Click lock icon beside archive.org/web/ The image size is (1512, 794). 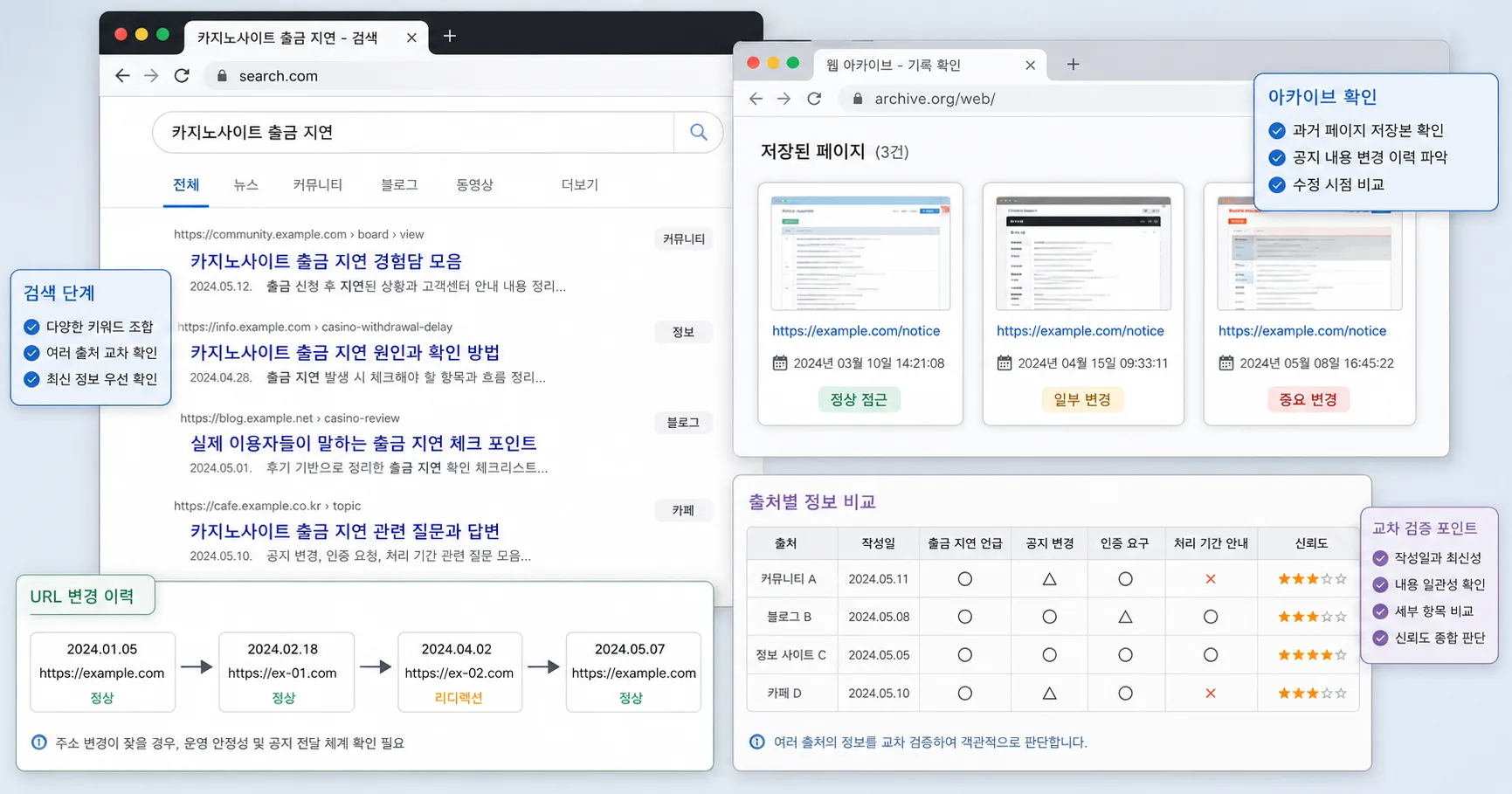point(858,99)
